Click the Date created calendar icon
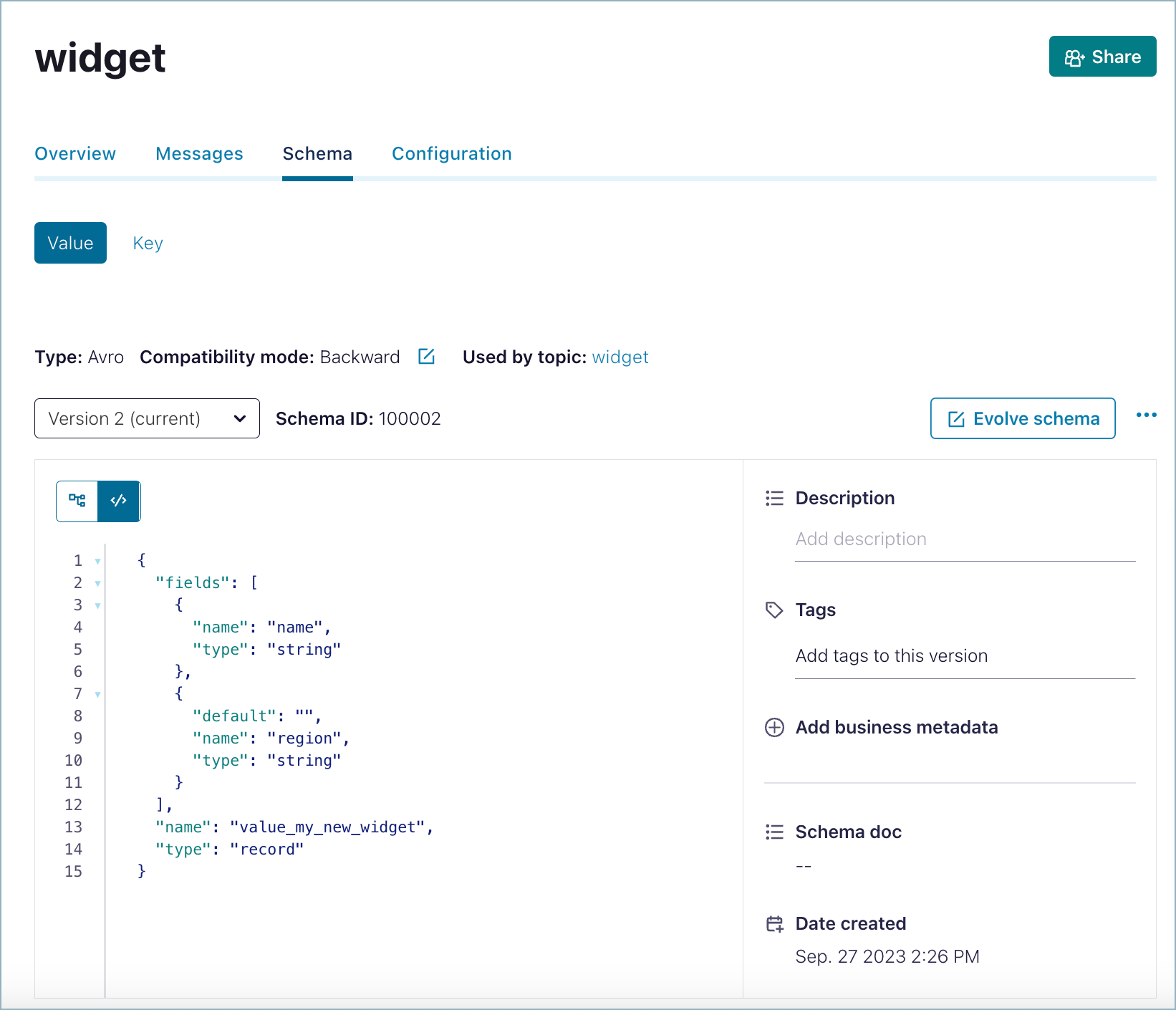Screen dimensions: 1176x1010 pos(774,924)
